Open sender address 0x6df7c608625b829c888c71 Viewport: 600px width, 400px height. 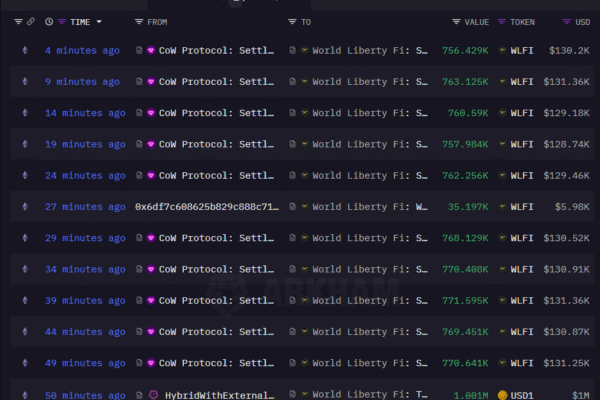click(207, 207)
